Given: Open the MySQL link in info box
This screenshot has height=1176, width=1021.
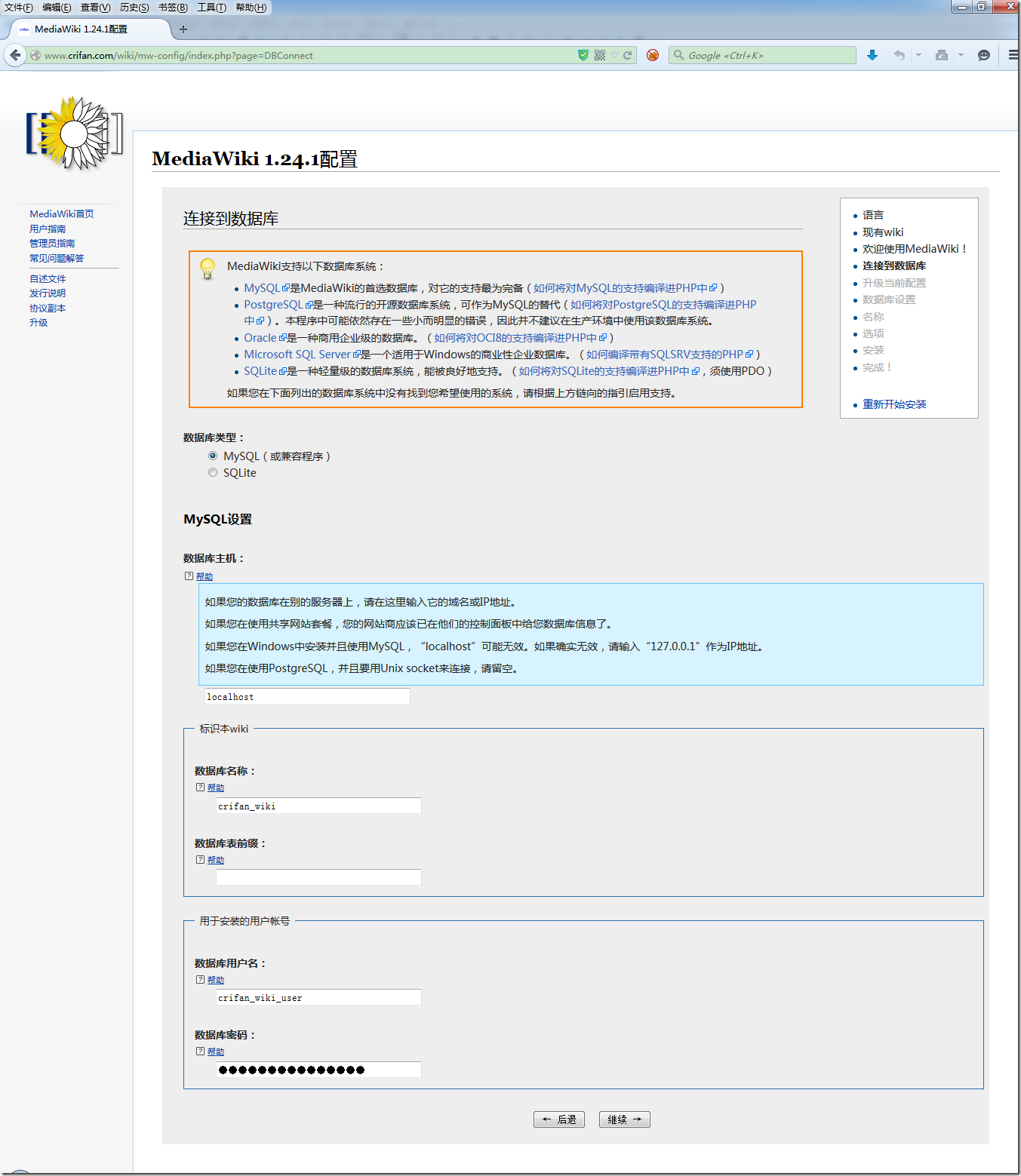Looking at the screenshot, I should point(266,288).
